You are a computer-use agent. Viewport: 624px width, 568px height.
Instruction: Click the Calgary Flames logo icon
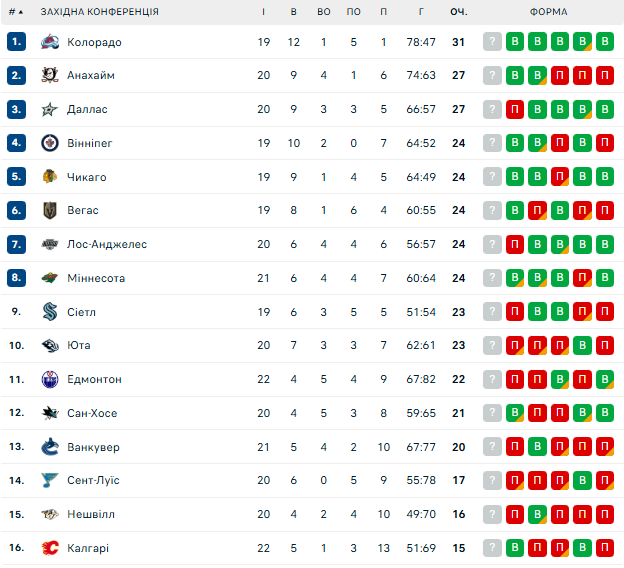click(x=50, y=548)
